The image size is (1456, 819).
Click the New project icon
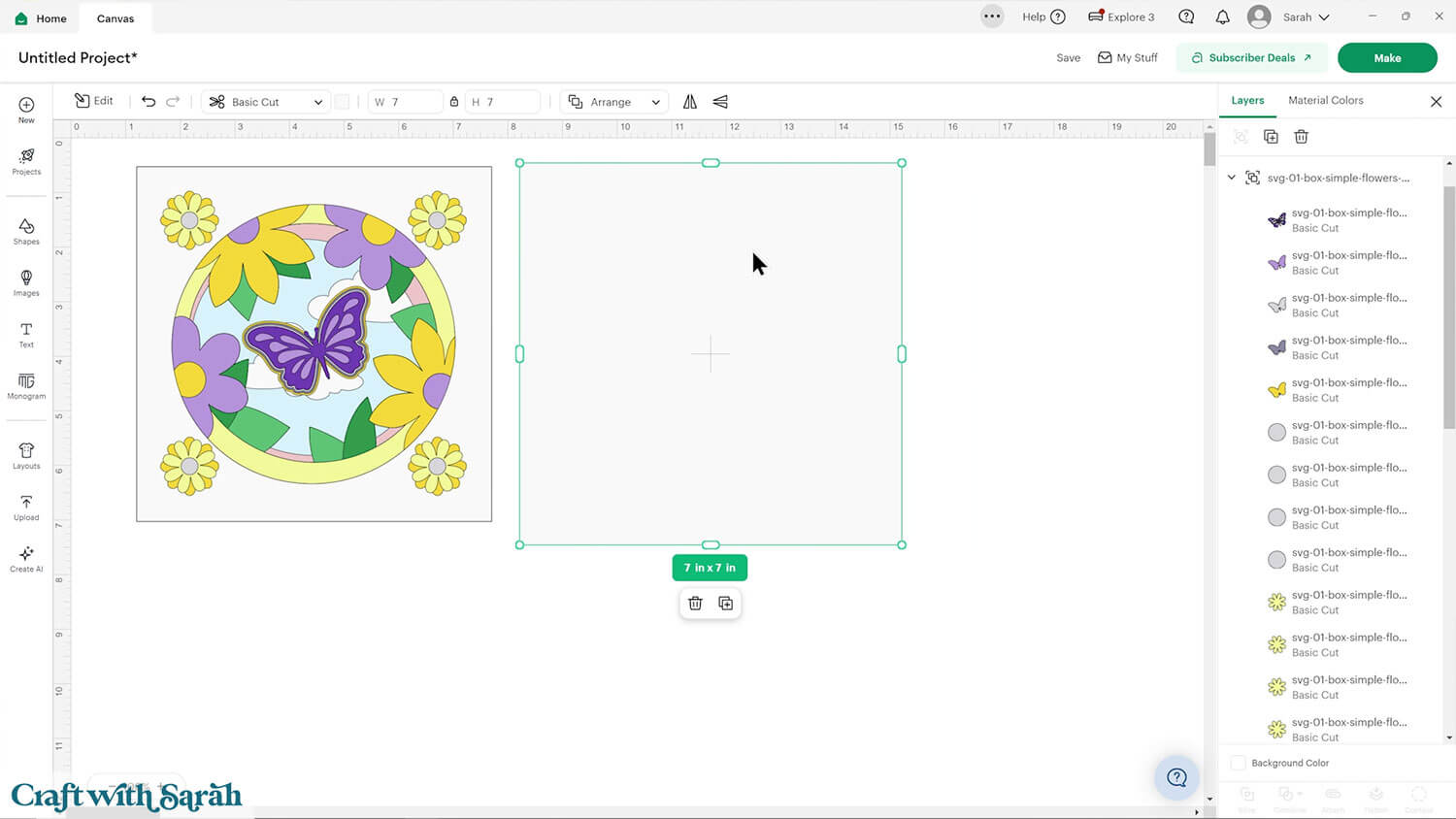pyautogui.click(x=26, y=110)
